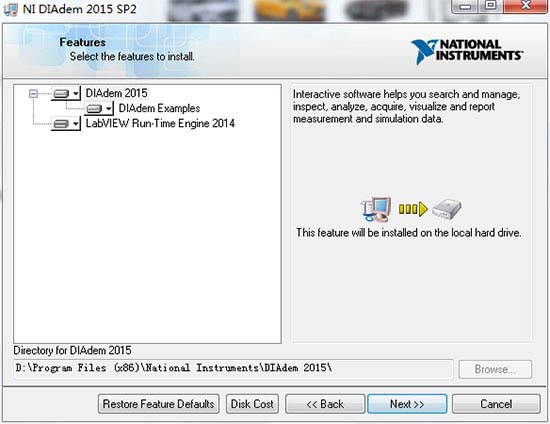
Task: Click the 'Features' heading
Action: (x=82, y=42)
